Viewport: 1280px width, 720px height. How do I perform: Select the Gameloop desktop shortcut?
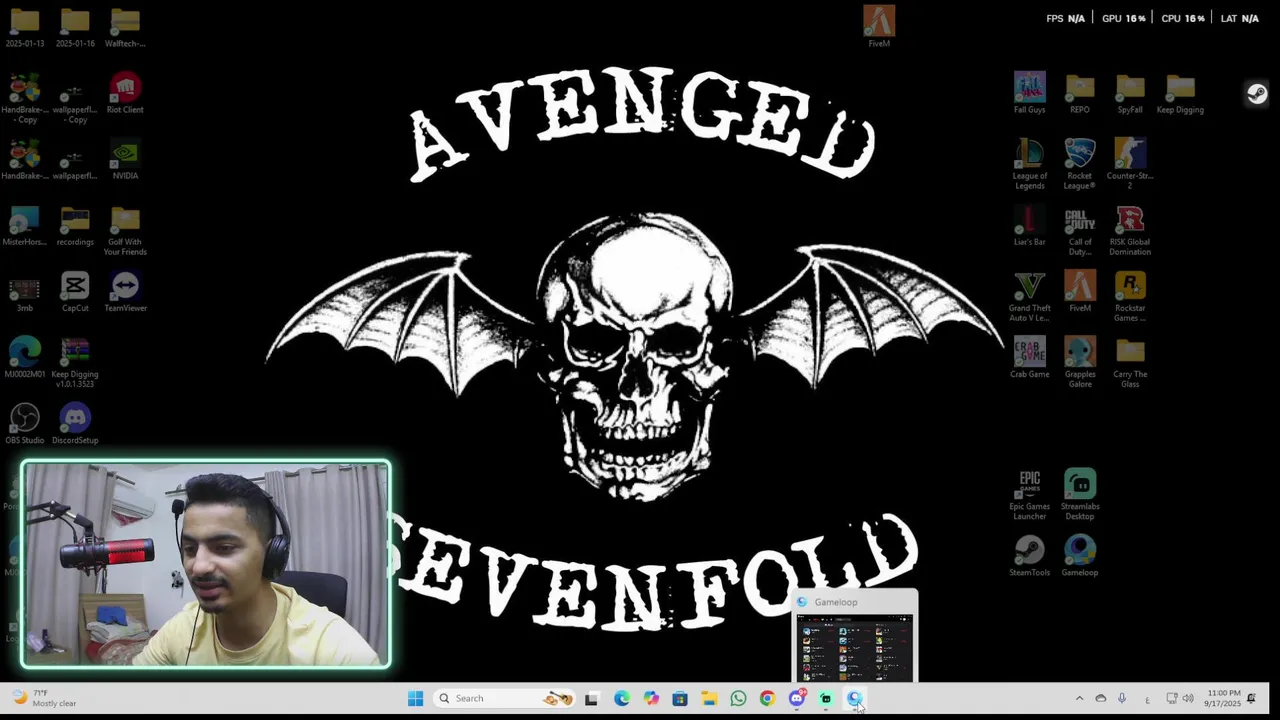(x=1080, y=555)
